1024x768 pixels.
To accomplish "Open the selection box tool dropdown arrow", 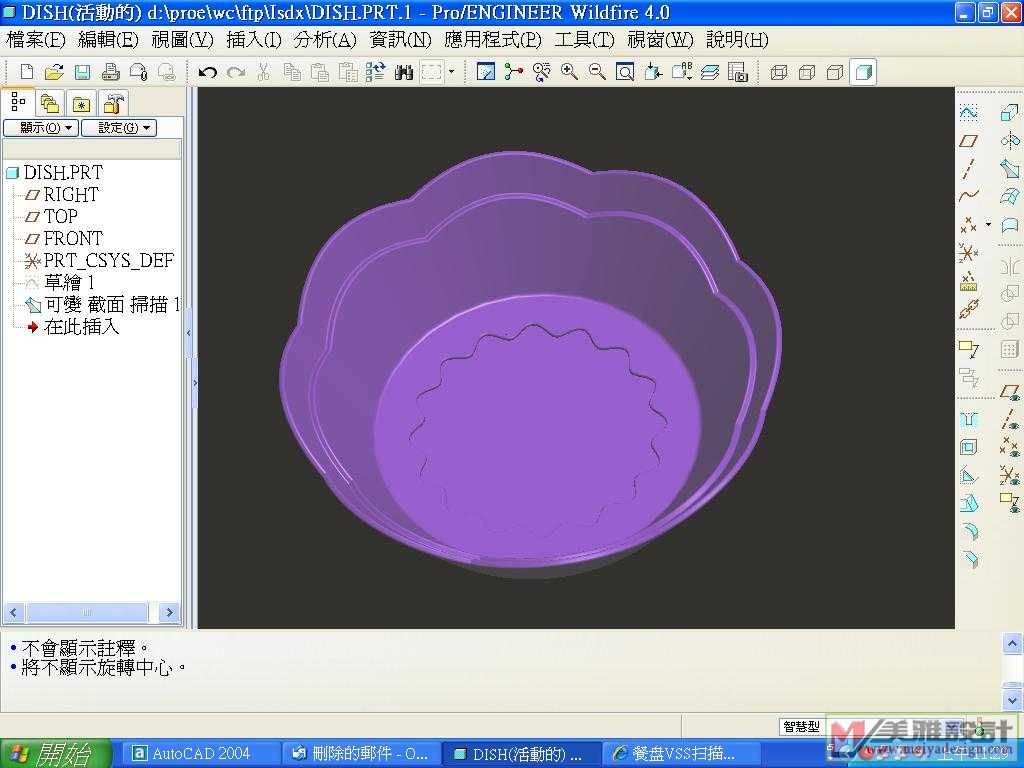I will pyautogui.click(x=451, y=71).
